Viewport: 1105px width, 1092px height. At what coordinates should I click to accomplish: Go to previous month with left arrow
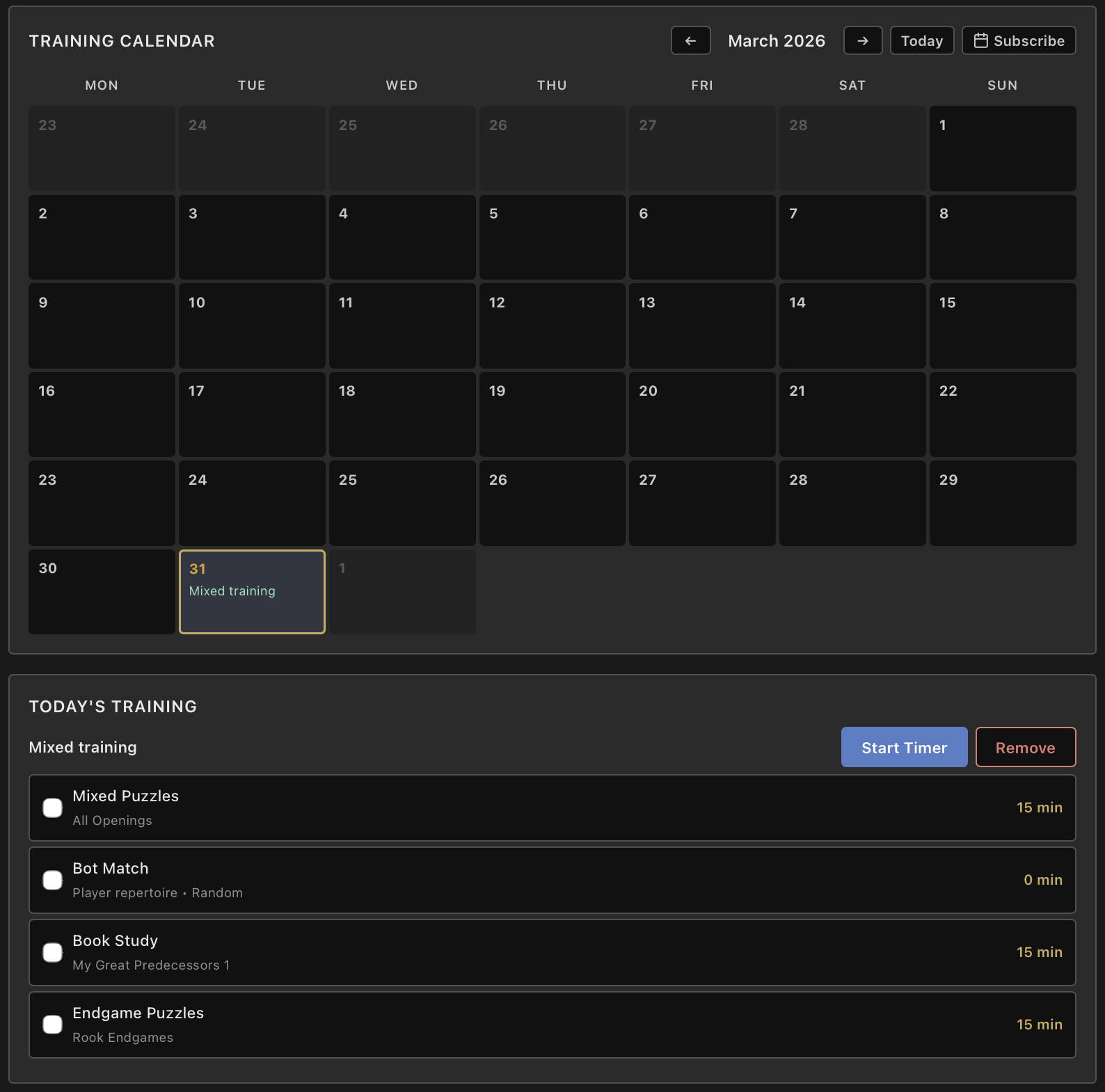point(690,40)
